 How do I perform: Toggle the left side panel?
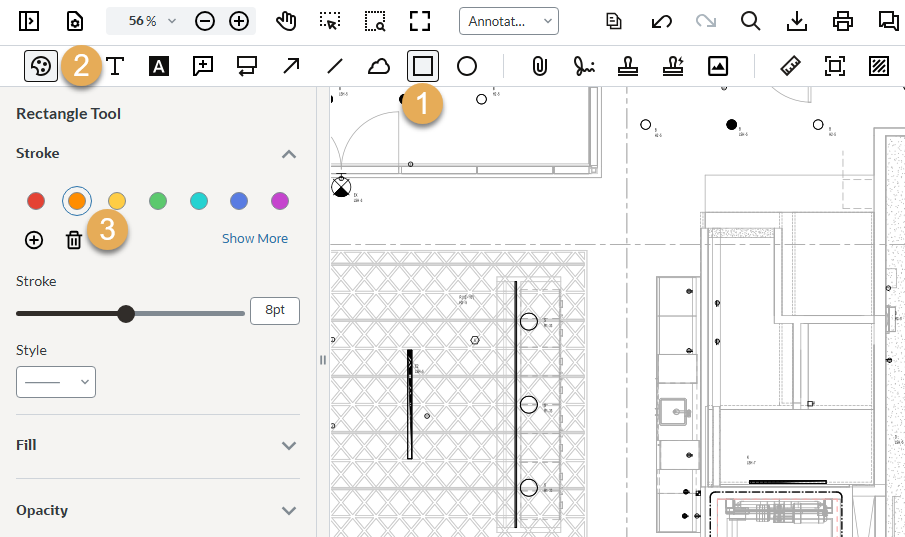(x=29, y=21)
